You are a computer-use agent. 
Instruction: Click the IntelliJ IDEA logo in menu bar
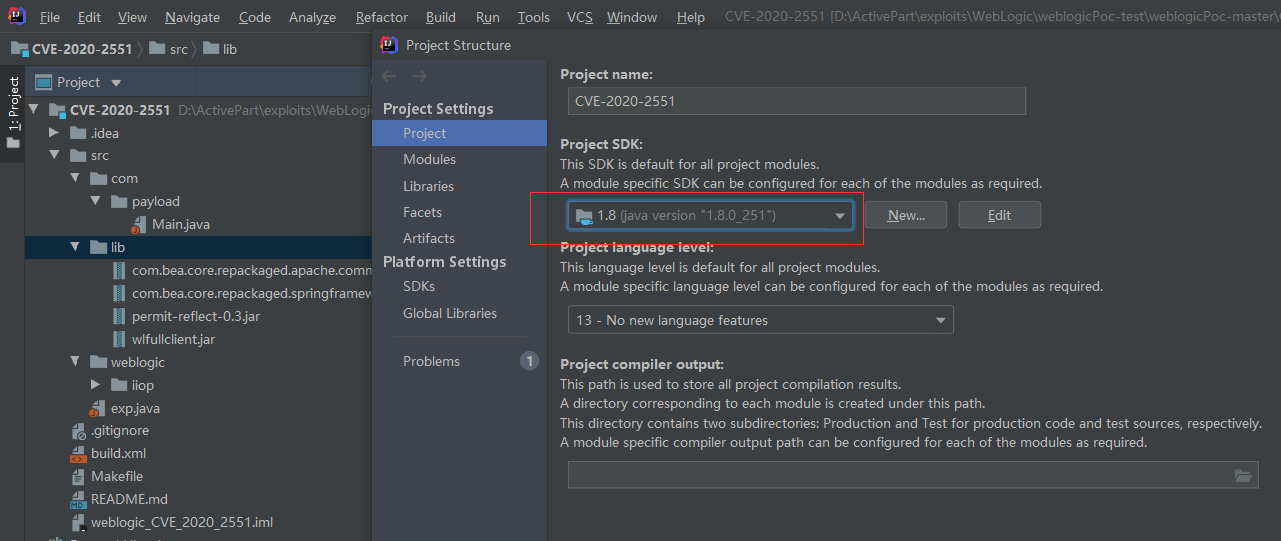[16, 16]
